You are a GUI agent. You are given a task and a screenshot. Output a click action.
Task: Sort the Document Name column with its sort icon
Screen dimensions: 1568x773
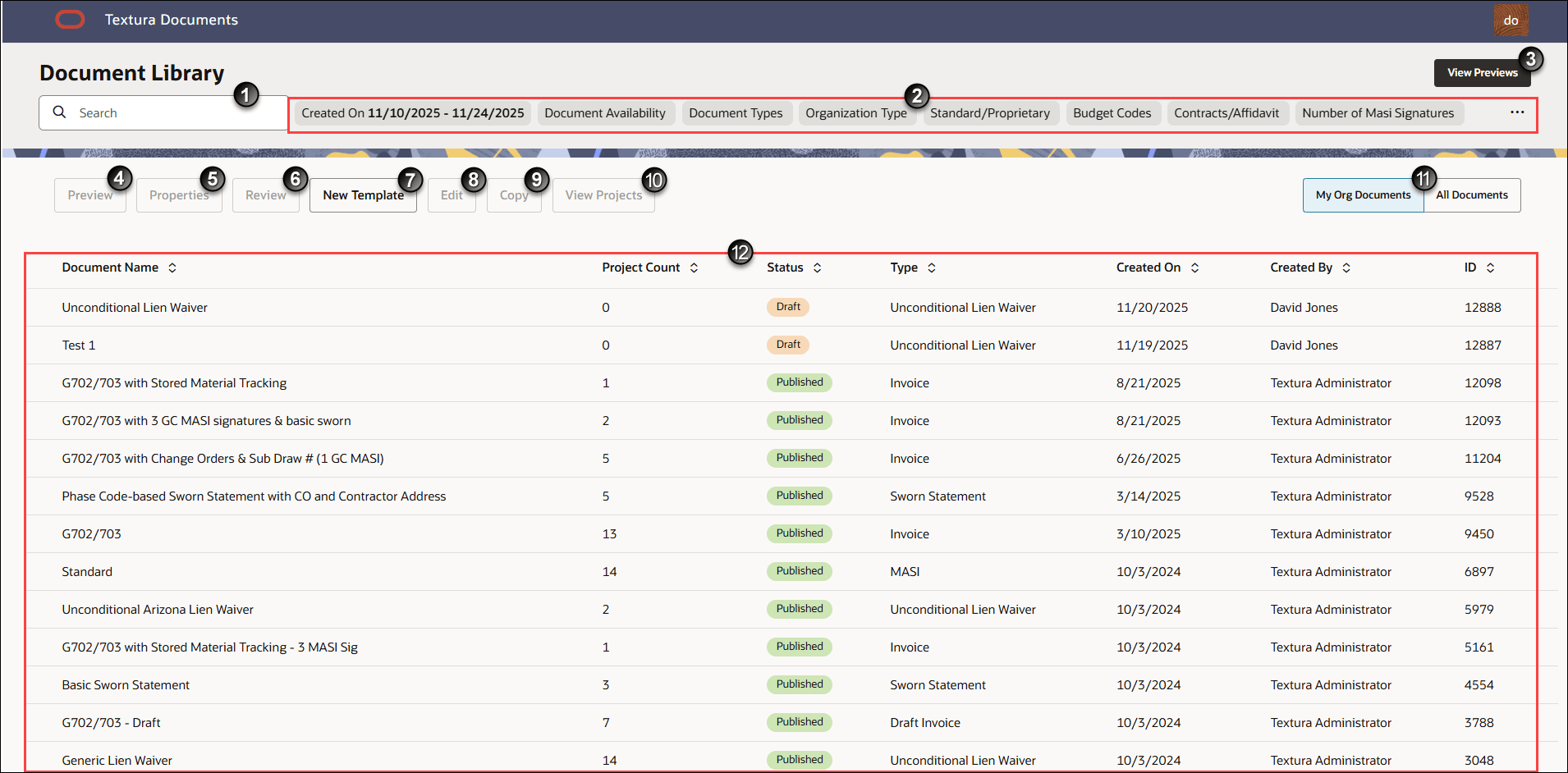click(x=172, y=267)
